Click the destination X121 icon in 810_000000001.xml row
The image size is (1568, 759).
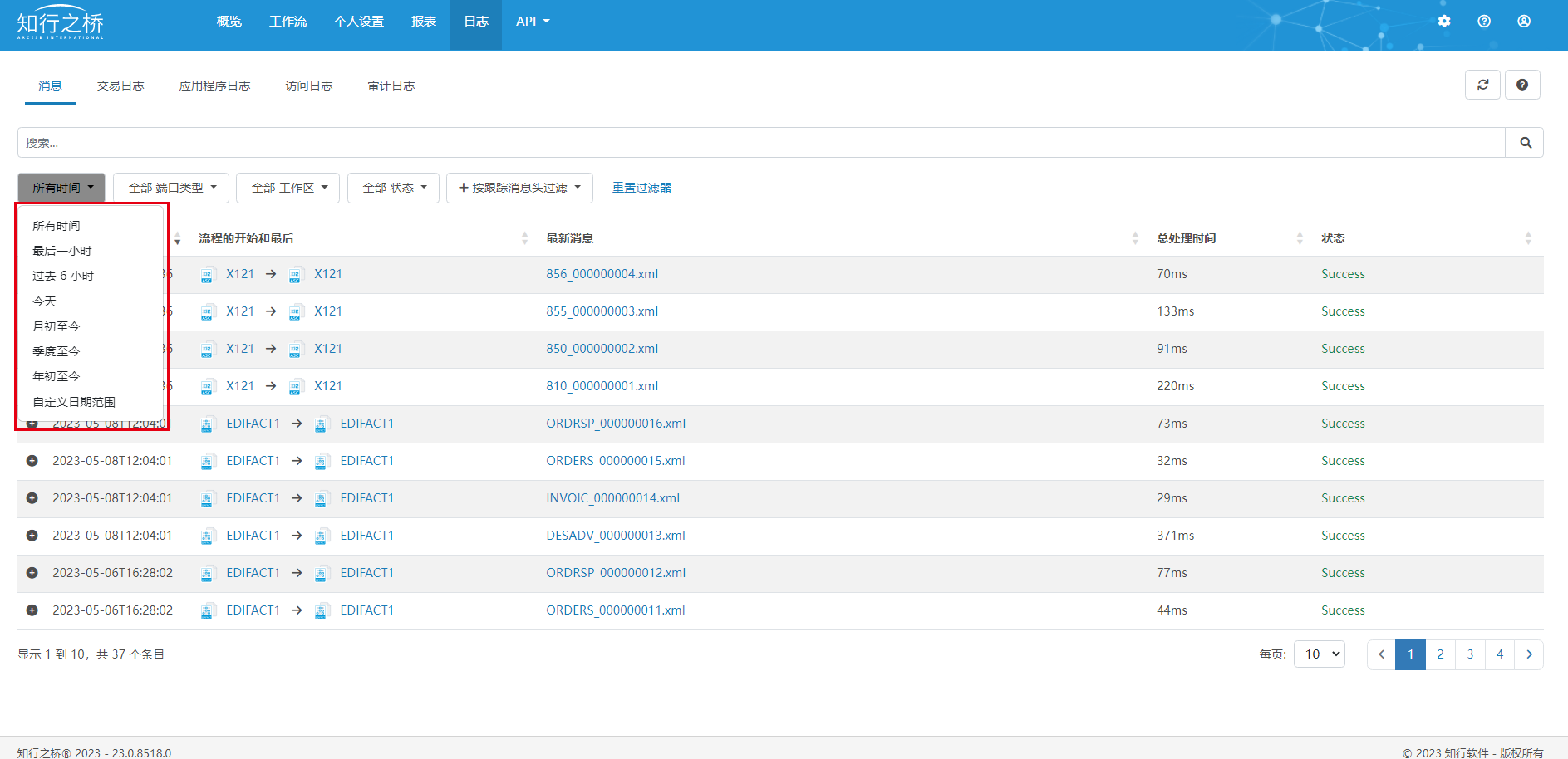pos(296,387)
